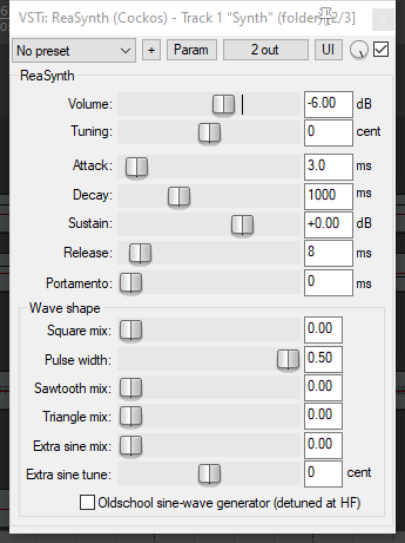
Task: Click the Portamento slider handle
Action: point(131,283)
